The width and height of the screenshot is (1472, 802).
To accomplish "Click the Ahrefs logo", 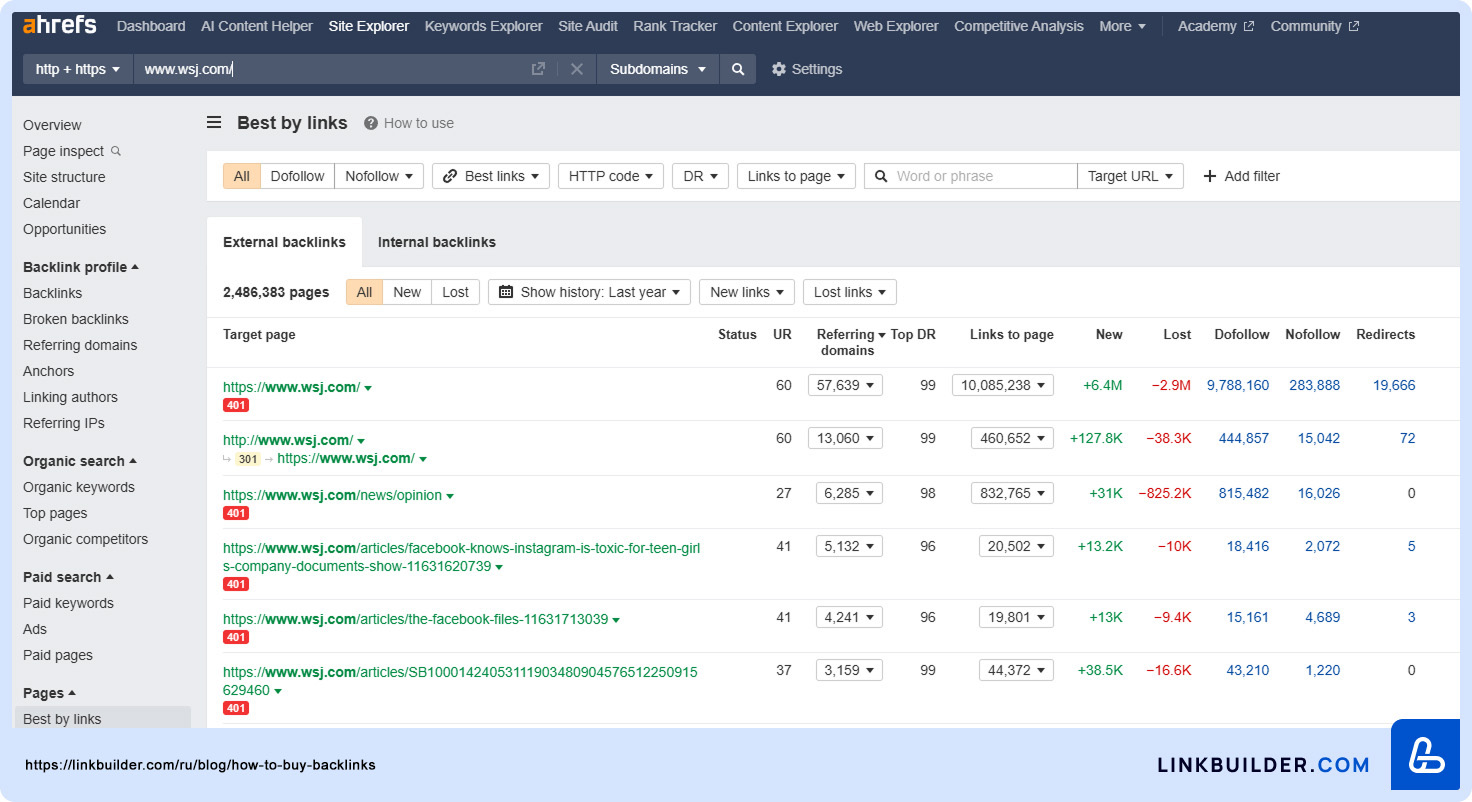I will click(x=59, y=25).
